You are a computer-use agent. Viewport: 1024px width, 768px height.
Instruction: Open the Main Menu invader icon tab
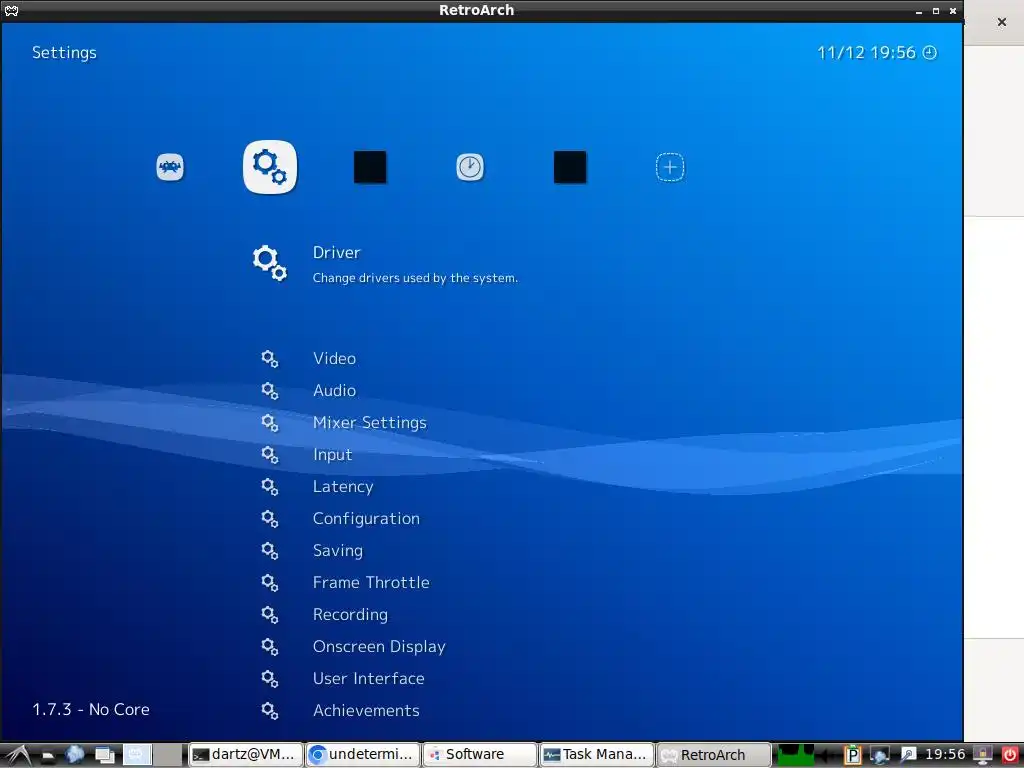tap(170, 167)
